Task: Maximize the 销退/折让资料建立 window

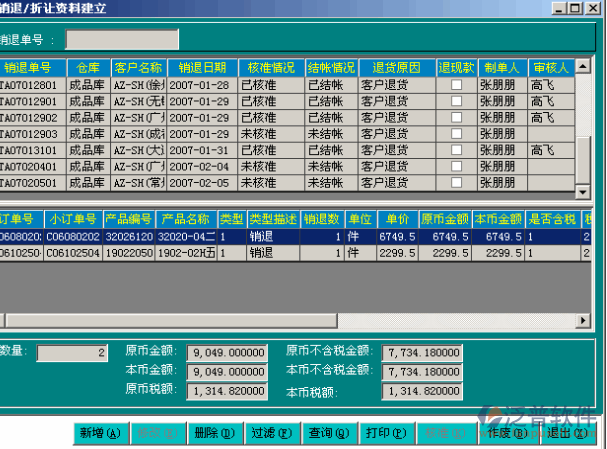Action: [x=578, y=8]
